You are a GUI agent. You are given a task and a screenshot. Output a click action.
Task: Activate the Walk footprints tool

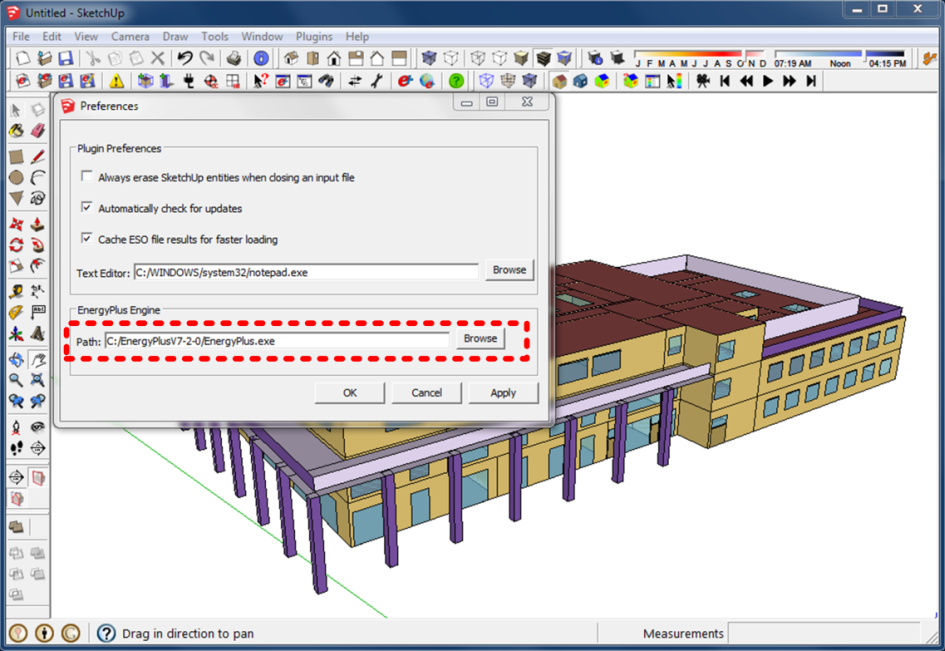click(x=16, y=448)
